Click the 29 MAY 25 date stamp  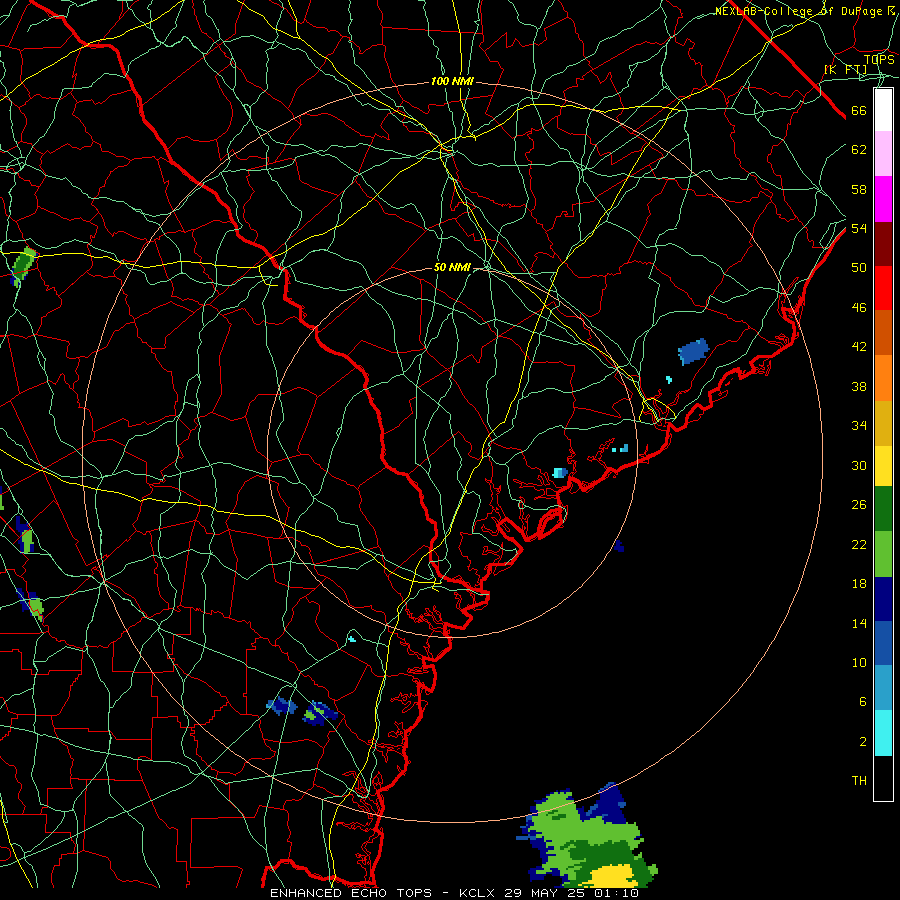544,893
